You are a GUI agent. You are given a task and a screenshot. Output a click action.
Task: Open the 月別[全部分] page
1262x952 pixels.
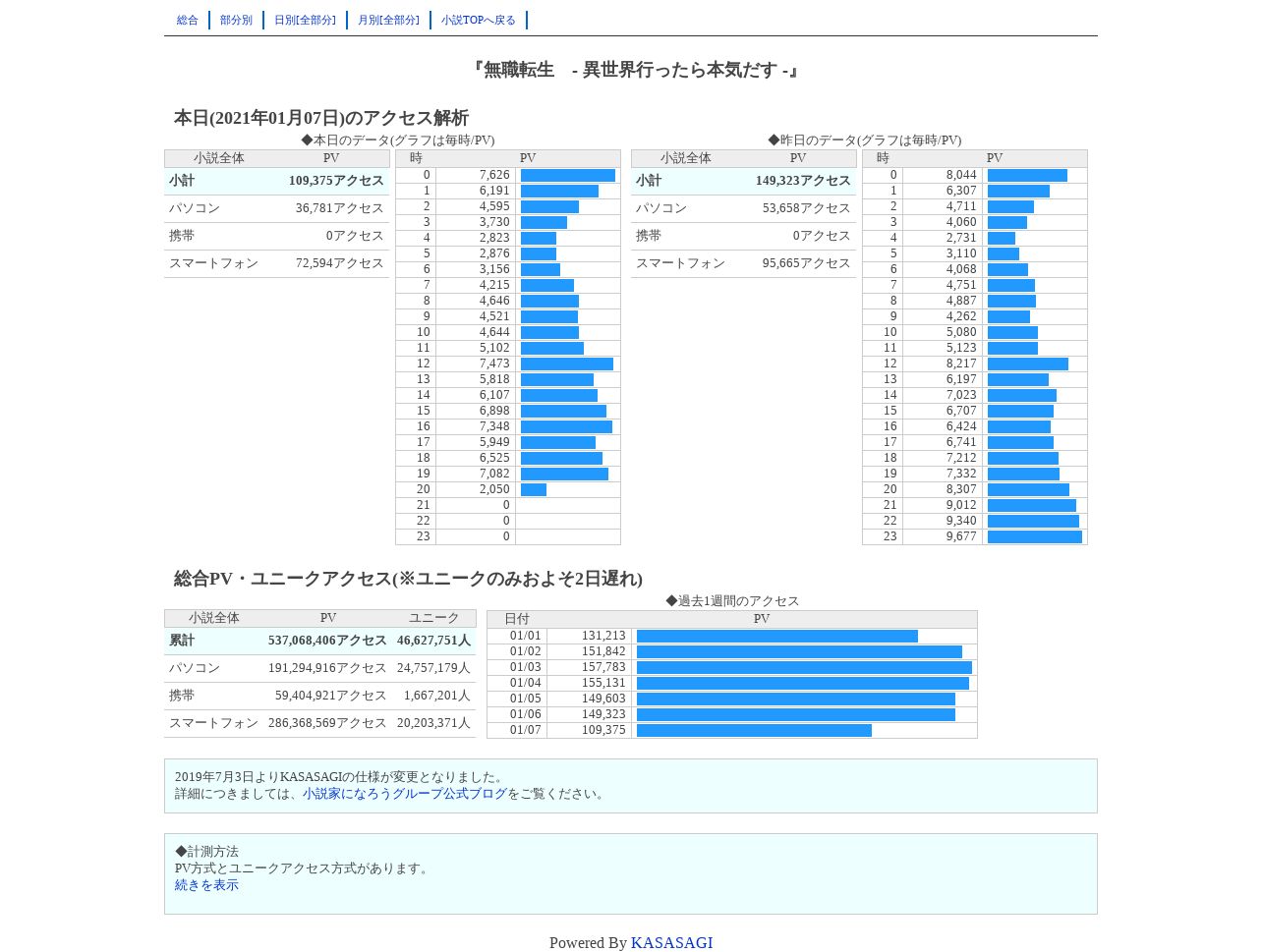388,21
